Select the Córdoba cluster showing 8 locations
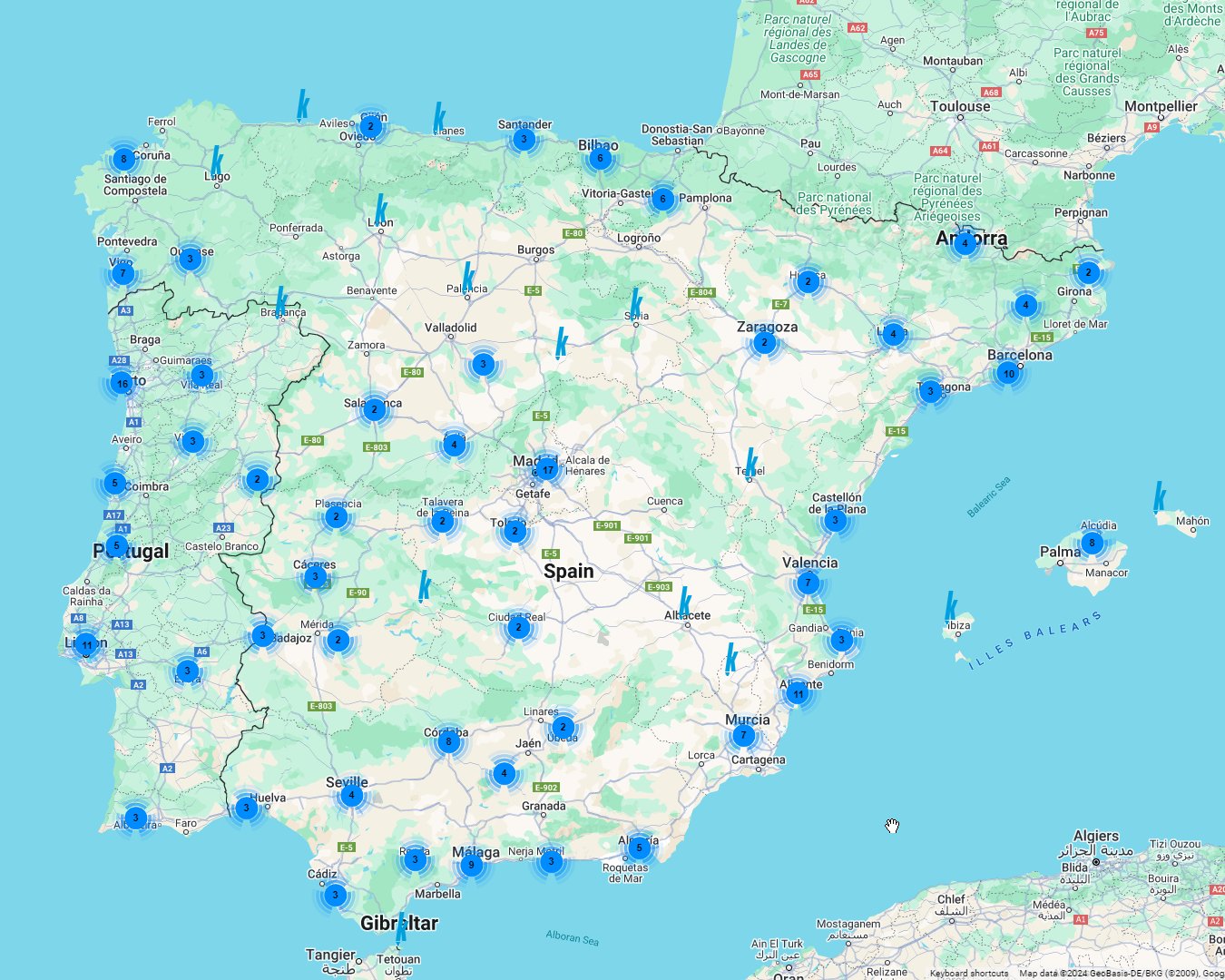Viewport: 1225px width, 980px height. [449, 740]
